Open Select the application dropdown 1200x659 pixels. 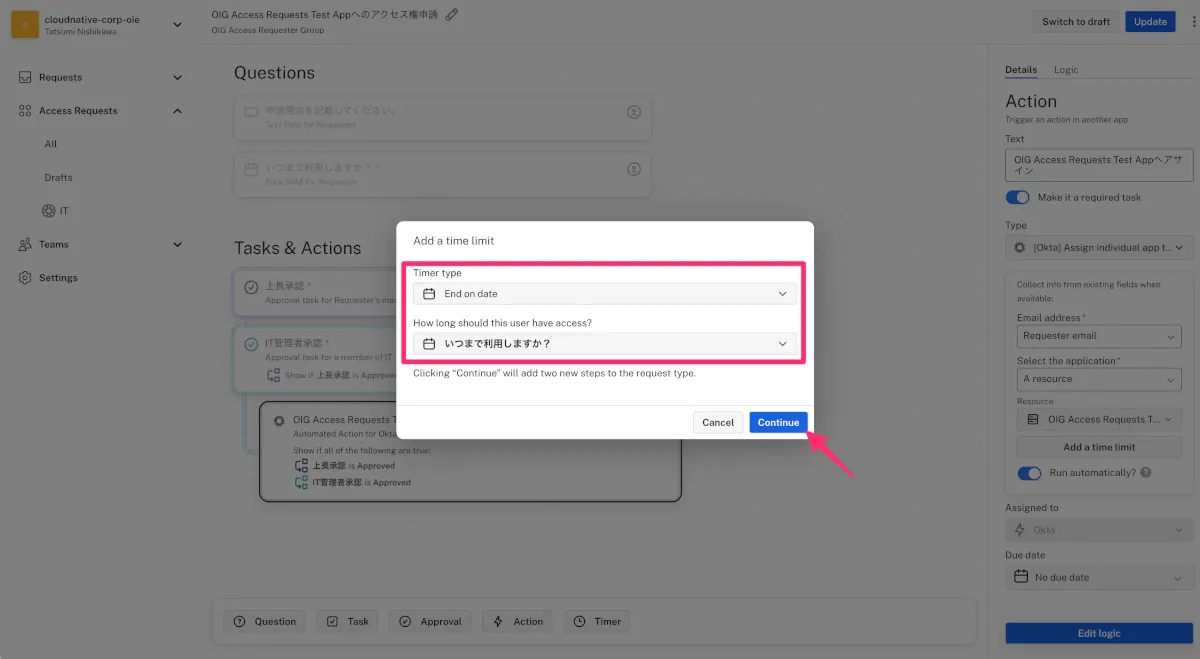1099,379
